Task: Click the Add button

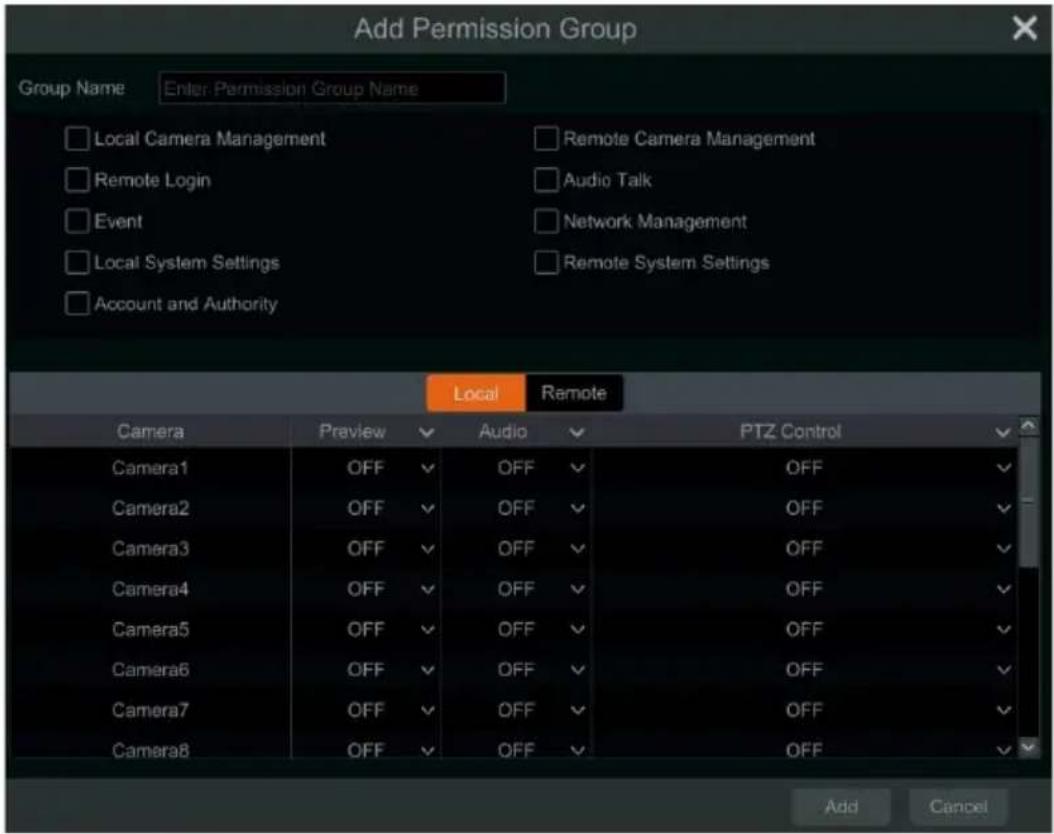Action: (841, 806)
